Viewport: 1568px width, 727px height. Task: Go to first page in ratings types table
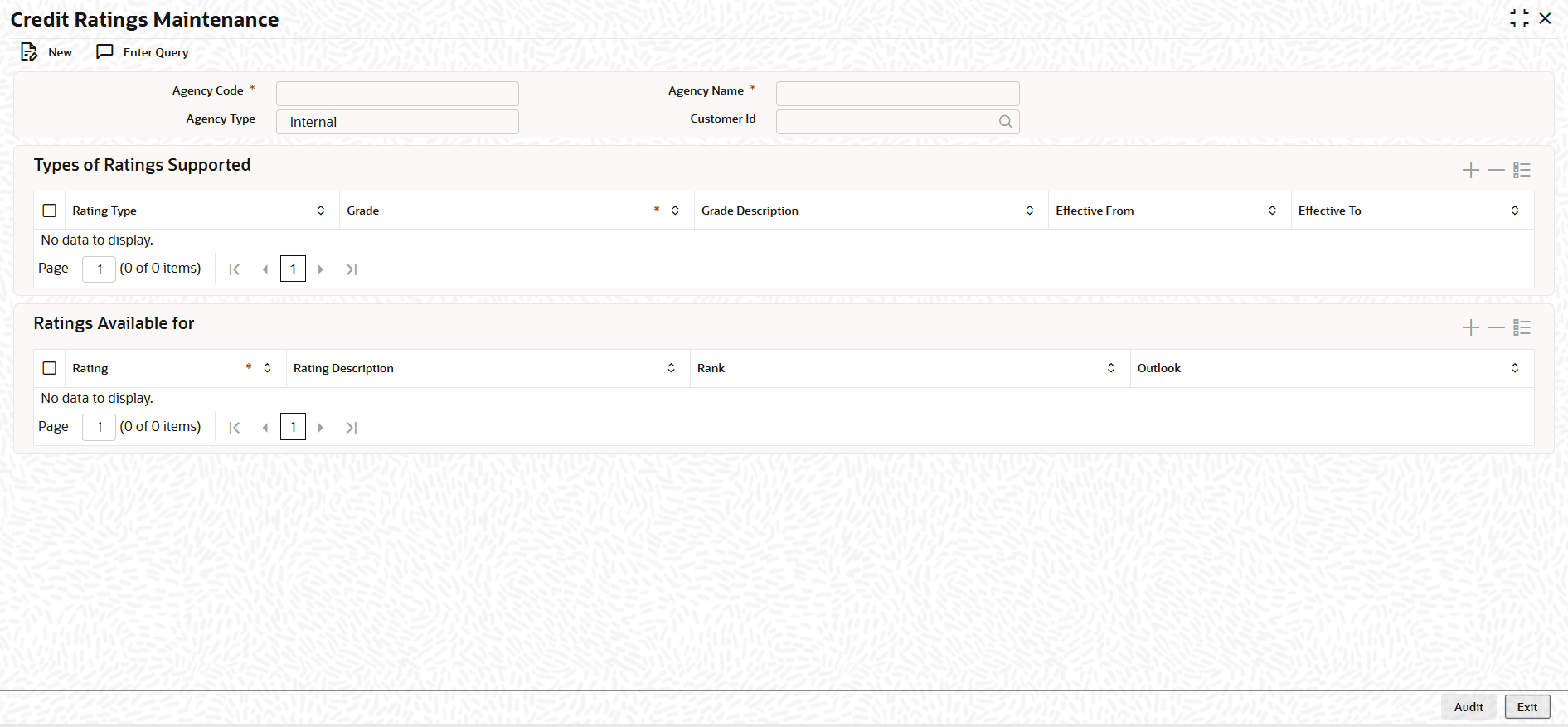[235, 269]
